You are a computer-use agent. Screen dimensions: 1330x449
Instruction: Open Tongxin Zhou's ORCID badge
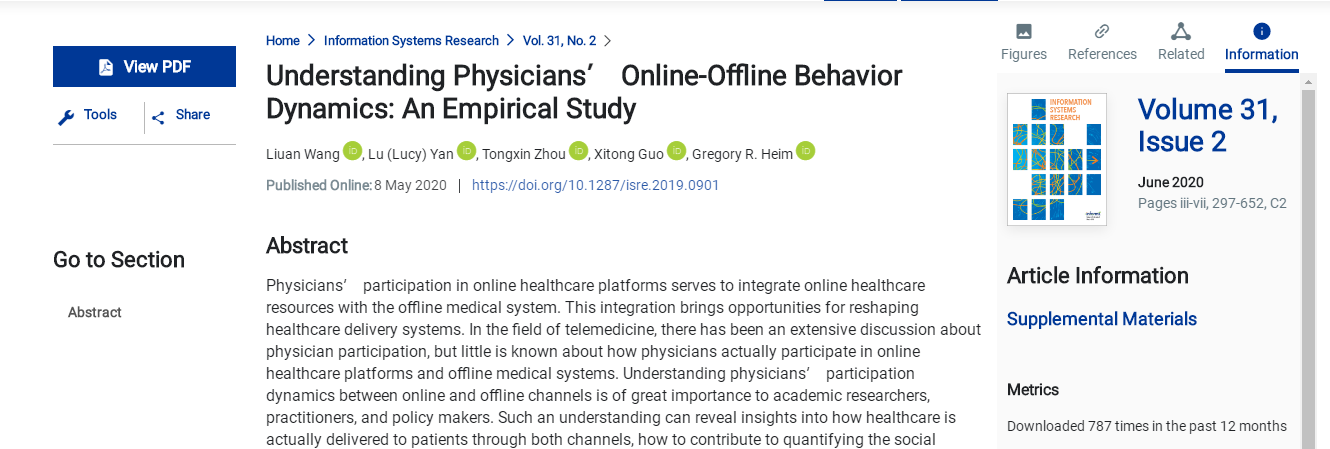coord(578,151)
